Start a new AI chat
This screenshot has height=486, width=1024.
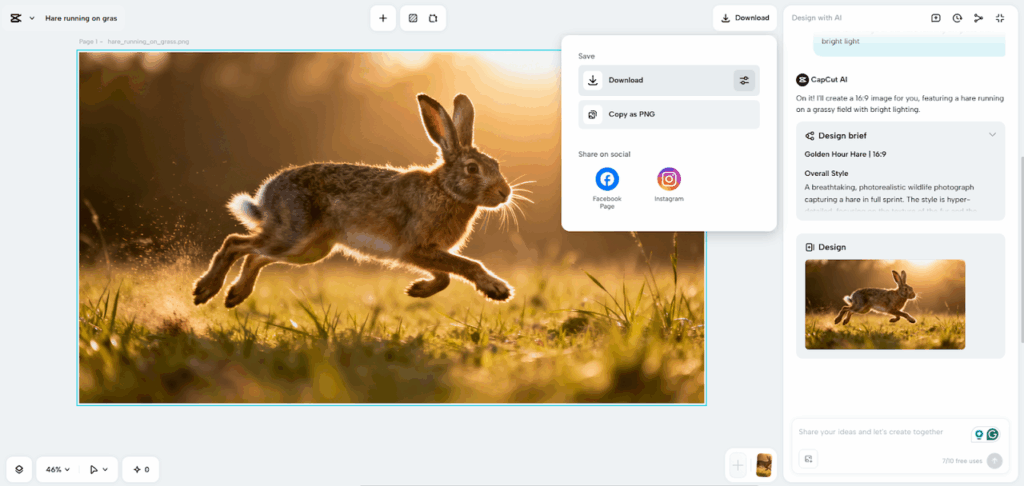[936, 18]
